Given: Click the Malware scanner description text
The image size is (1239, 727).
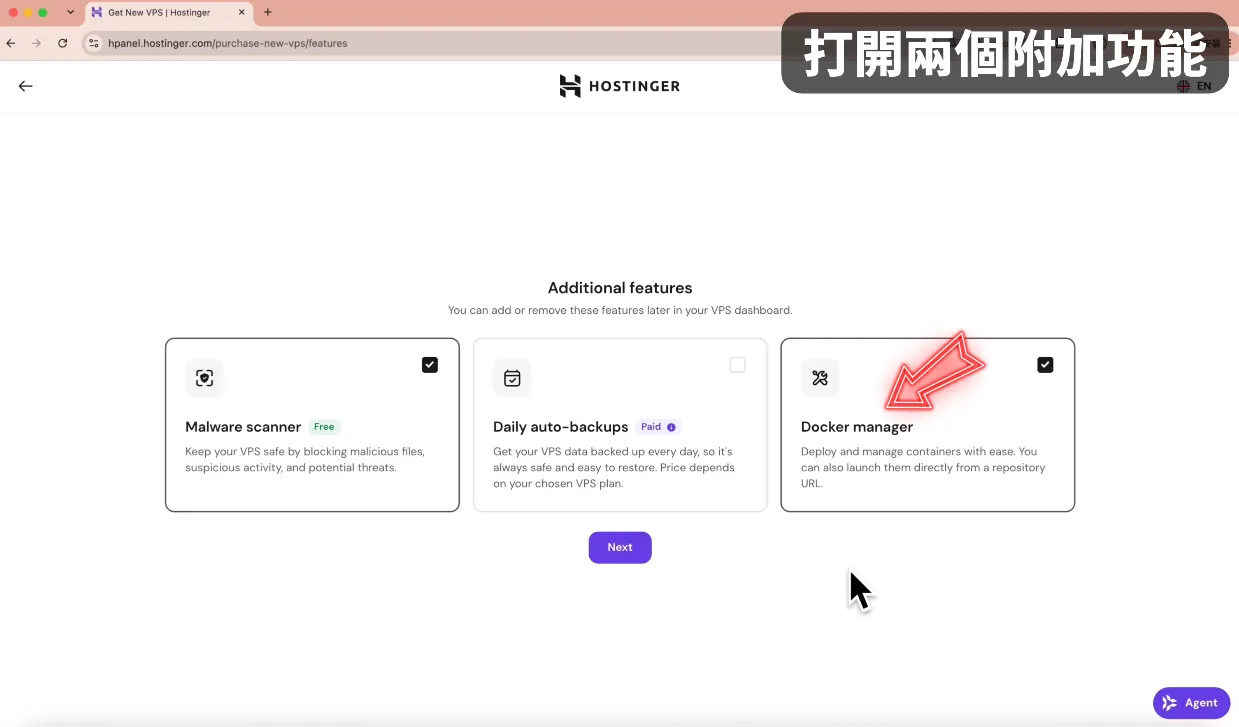Looking at the screenshot, I should (x=305, y=459).
